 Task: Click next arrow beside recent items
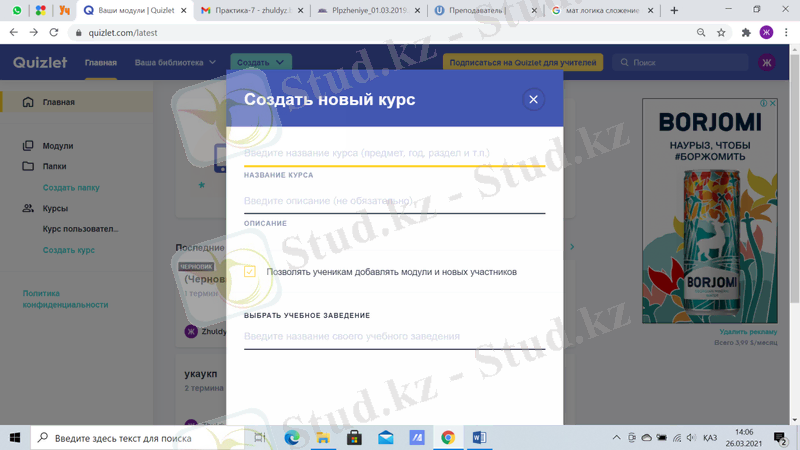[572, 247]
